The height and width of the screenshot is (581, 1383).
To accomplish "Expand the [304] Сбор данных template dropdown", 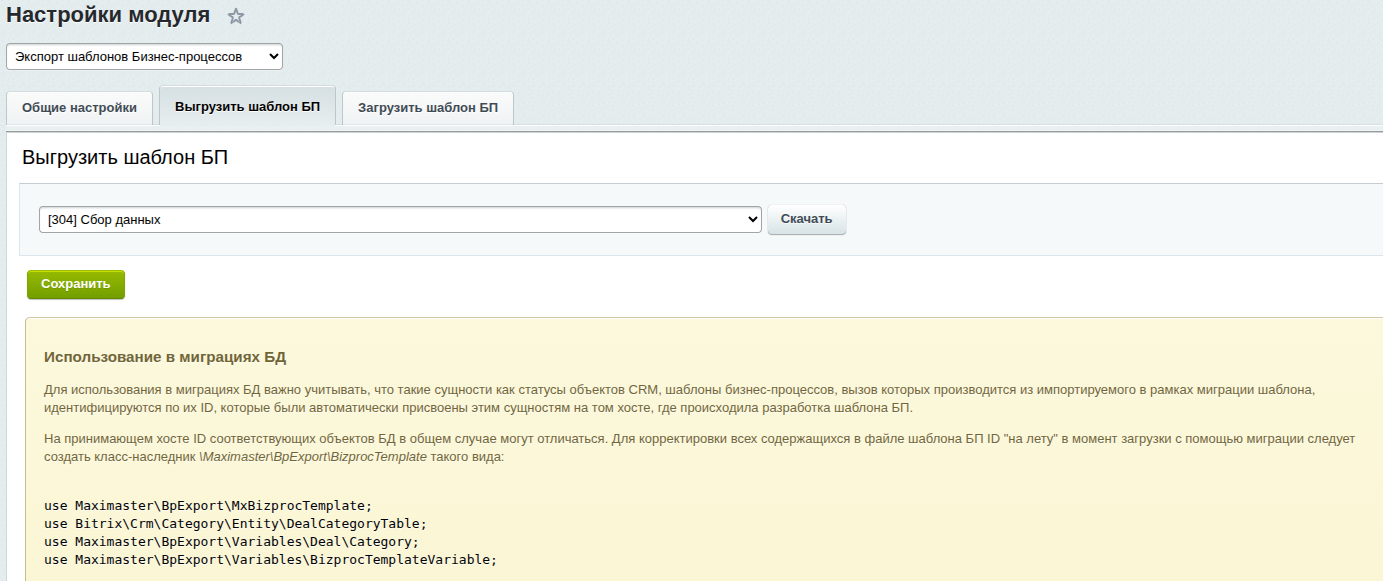I will tap(400, 219).
